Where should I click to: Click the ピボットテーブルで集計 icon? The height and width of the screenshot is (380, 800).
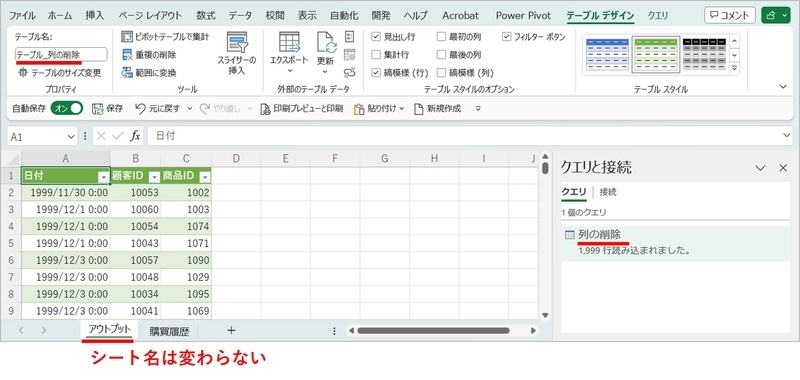pos(127,37)
